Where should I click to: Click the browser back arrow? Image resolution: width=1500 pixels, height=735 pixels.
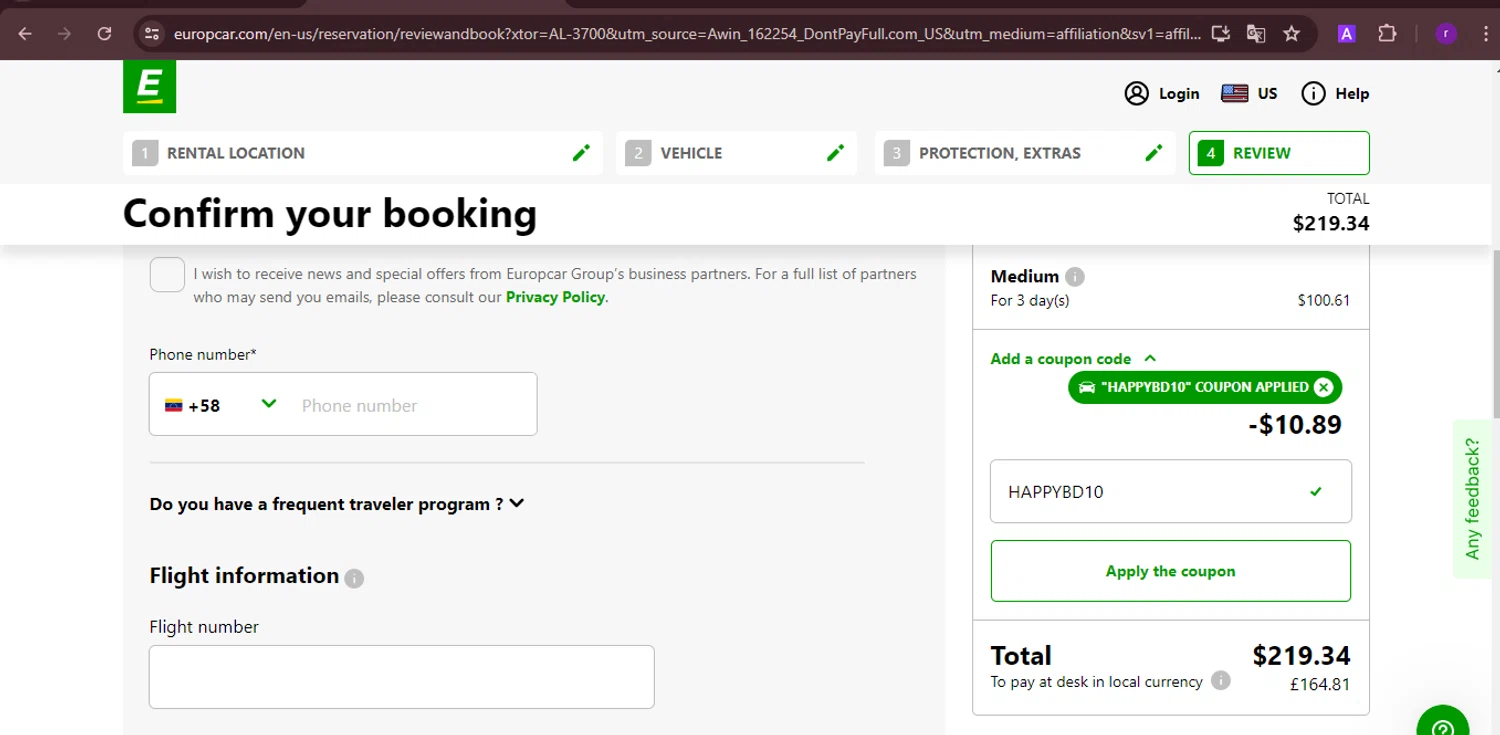click(x=25, y=33)
